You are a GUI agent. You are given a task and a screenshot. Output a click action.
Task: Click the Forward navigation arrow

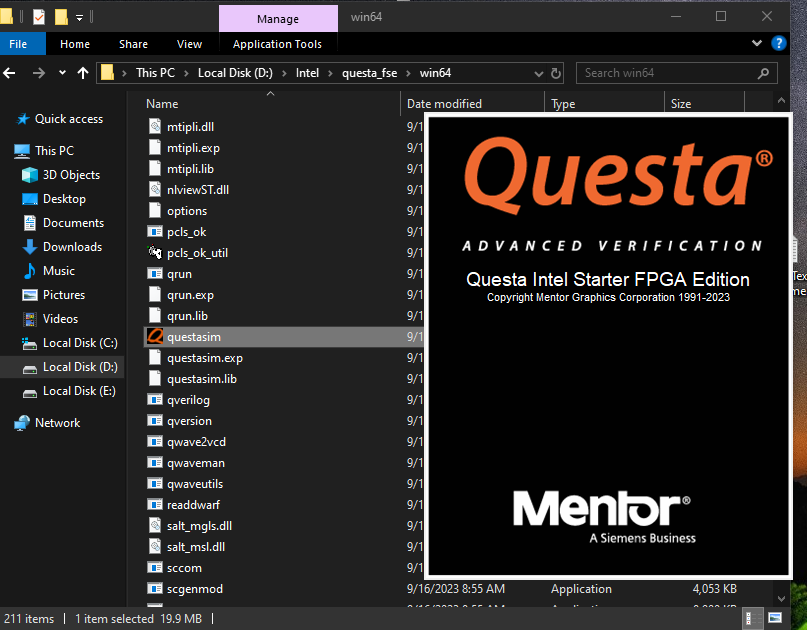39,73
